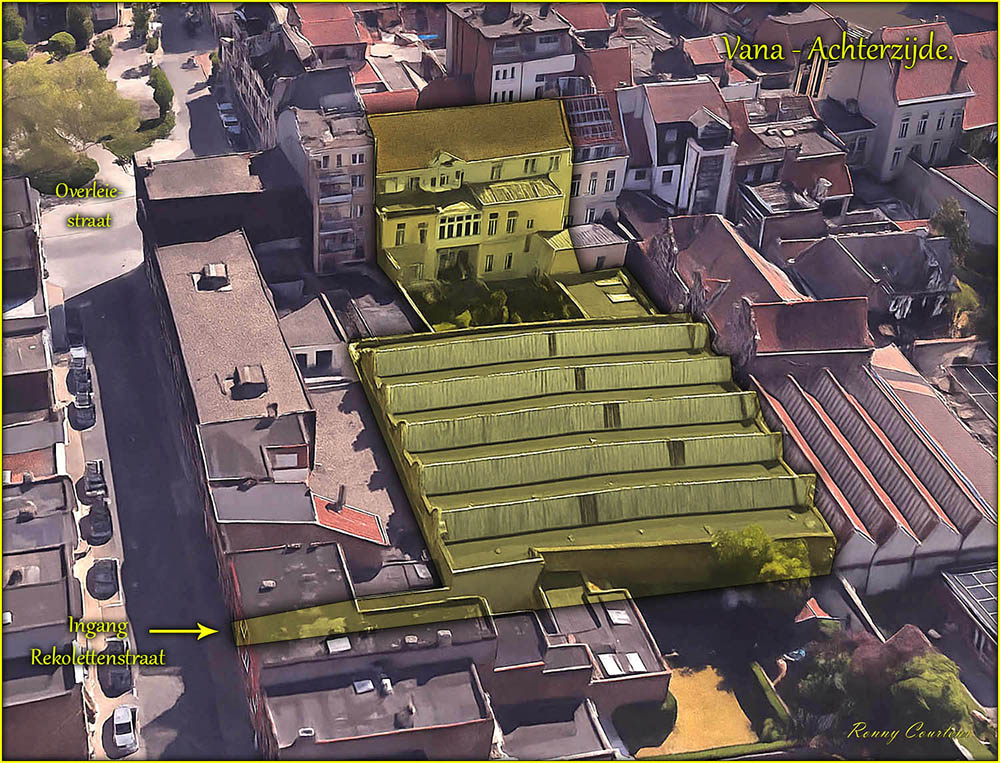Click the white car parked at bottom left
This screenshot has width=1000, height=763.
tap(124, 727)
